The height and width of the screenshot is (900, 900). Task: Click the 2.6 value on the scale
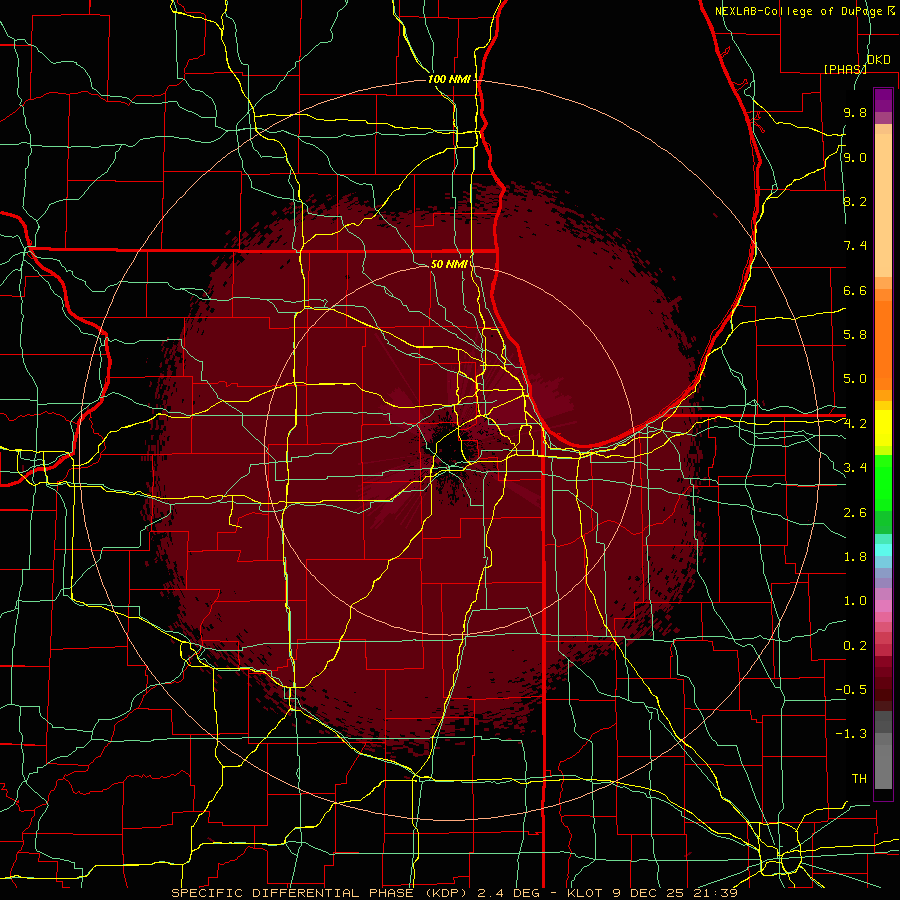point(855,512)
